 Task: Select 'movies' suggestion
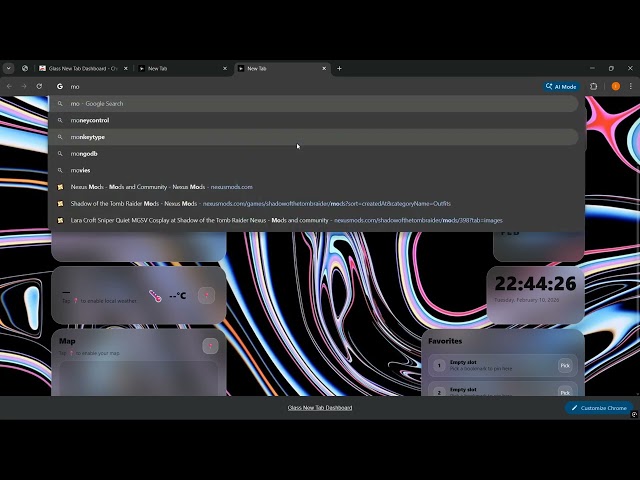click(313, 171)
